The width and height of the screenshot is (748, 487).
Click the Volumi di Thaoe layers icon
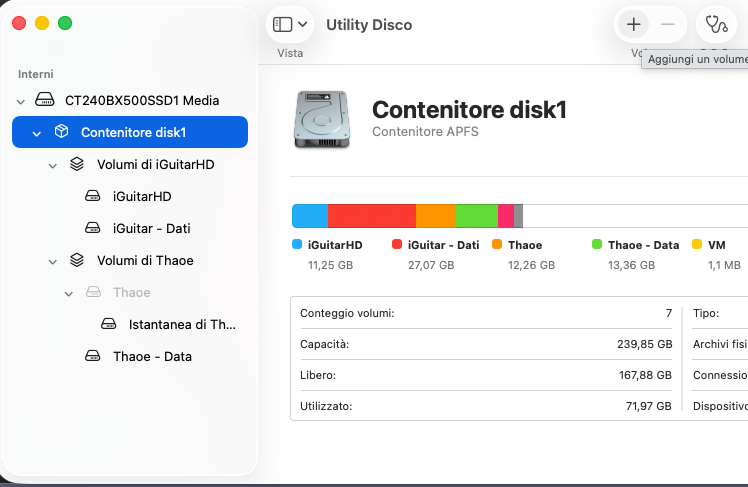77,260
